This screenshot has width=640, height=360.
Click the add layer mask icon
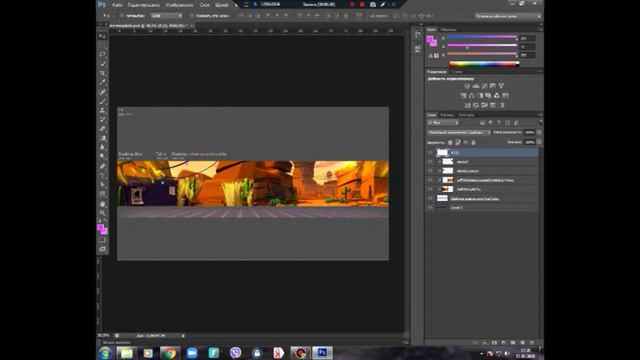pos(494,342)
